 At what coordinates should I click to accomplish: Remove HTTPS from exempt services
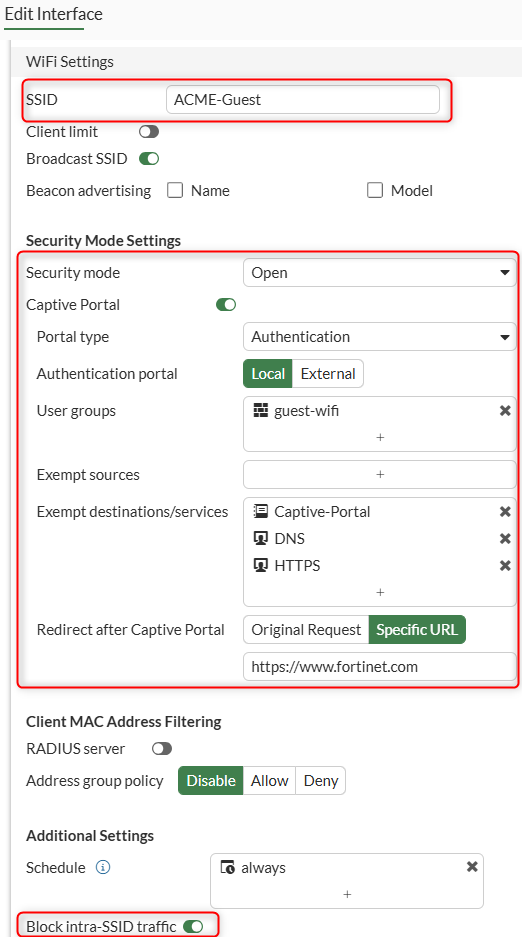[505, 565]
